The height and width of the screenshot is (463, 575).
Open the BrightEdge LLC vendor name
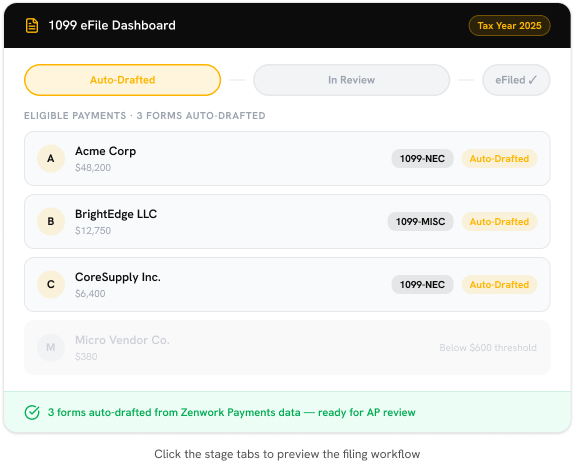(x=116, y=214)
